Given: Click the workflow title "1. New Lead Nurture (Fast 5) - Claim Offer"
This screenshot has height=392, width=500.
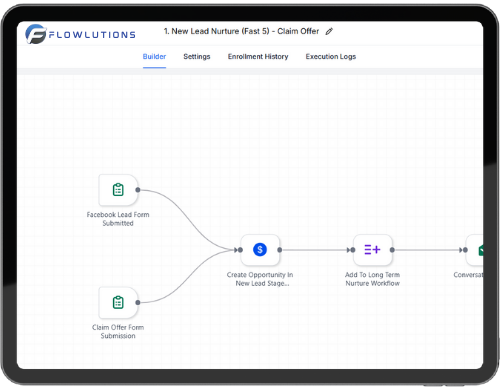Looking at the screenshot, I should [x=241, y=31].
